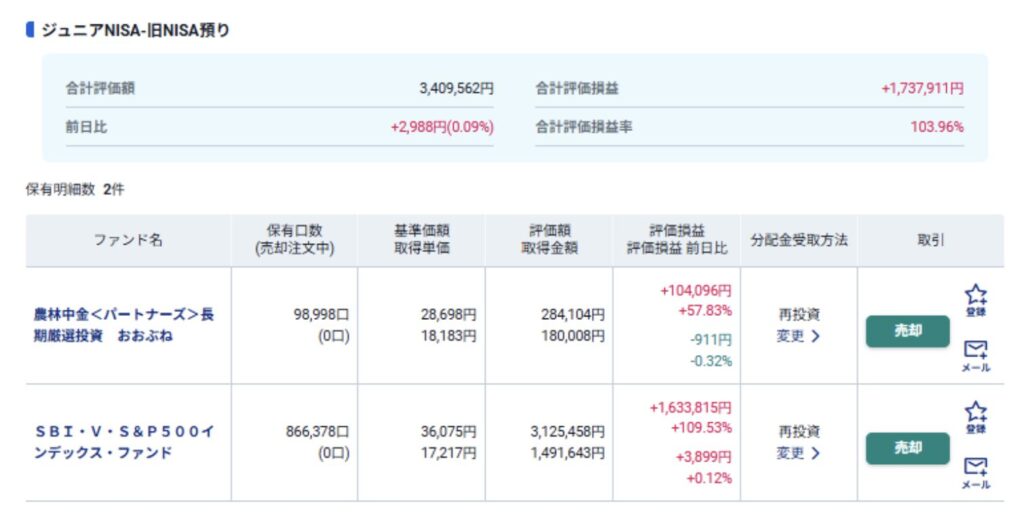Open 変更 for 農林中金 fund's 再投資 setting
Image resolution: width=1024 pixels, height=515 pixels.
tap(798, 337)
